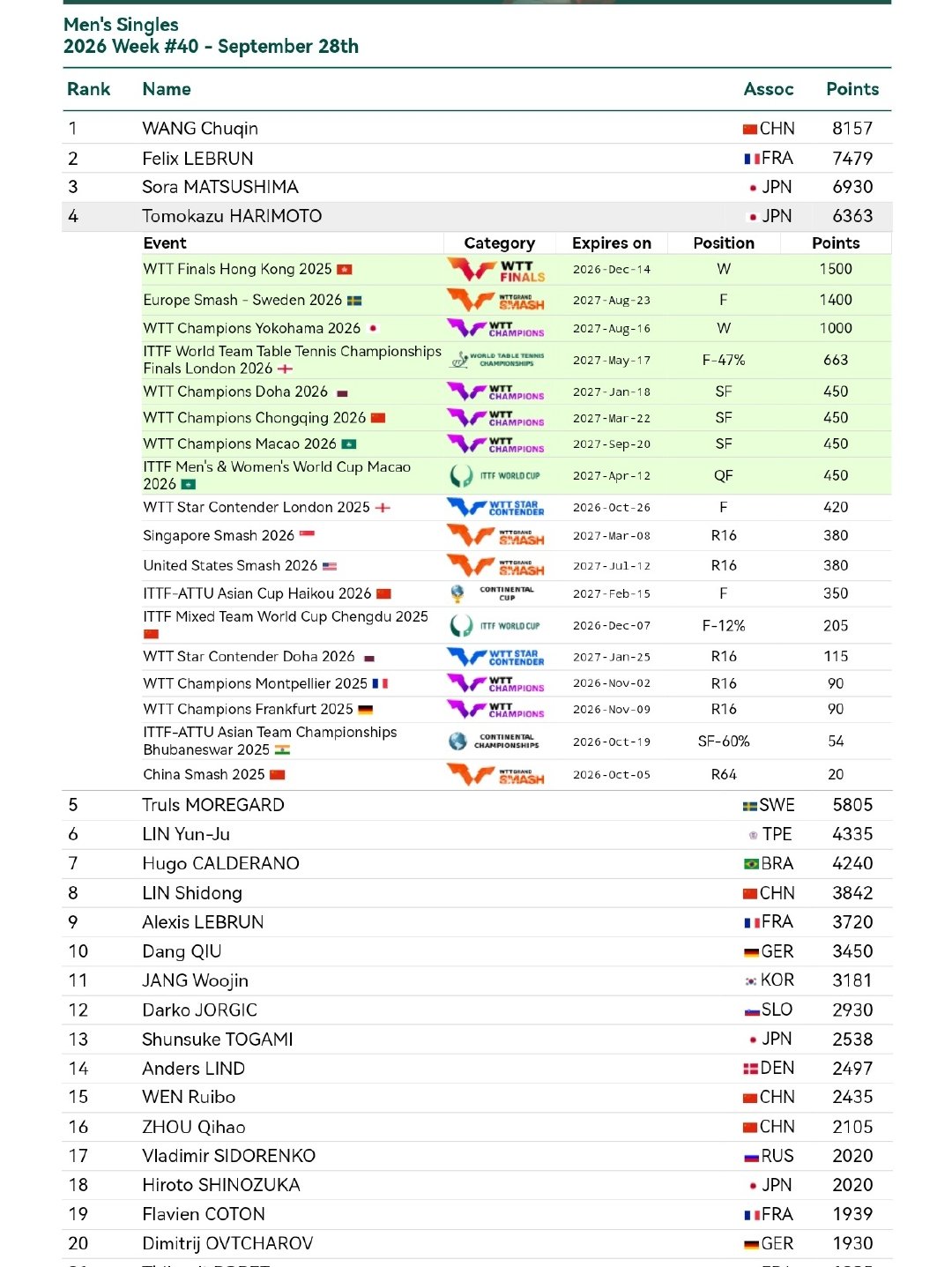The image size is (952, 1267).
Task: Click Denmark flag next to Anders LIND
Action: tap(751, 1069)
